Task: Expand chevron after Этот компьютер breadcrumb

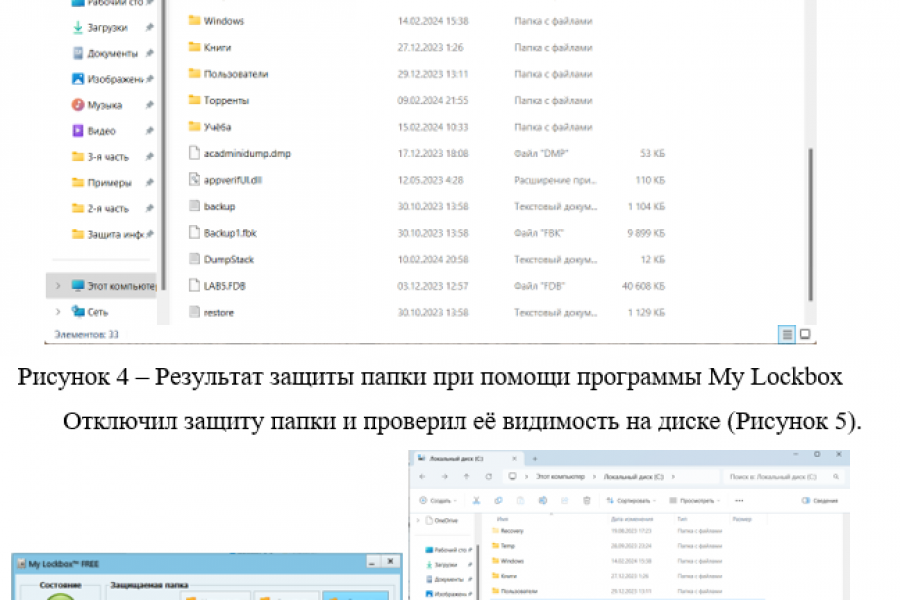Action: (594, 477)
